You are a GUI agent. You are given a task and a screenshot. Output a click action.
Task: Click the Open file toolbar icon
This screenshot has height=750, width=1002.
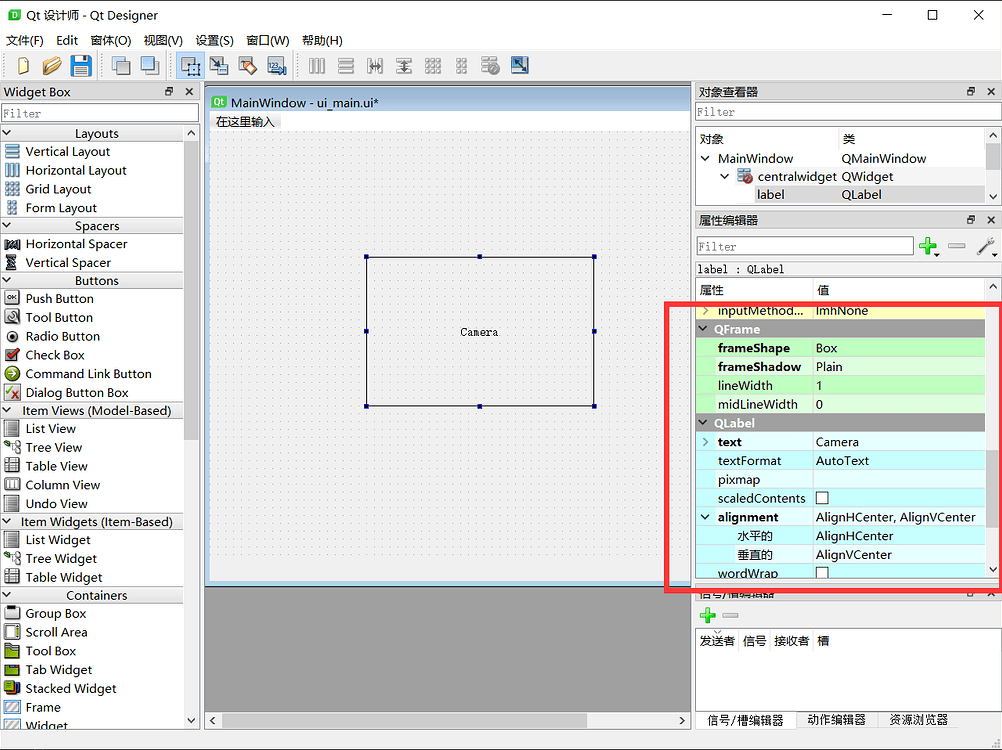tap(51, 65)
